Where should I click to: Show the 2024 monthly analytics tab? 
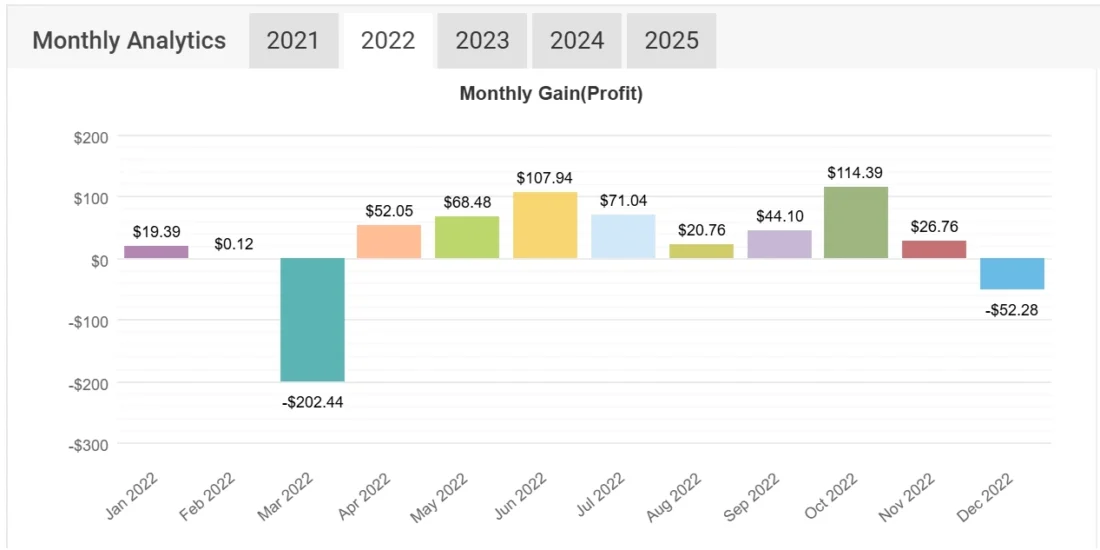click(577, 41)
